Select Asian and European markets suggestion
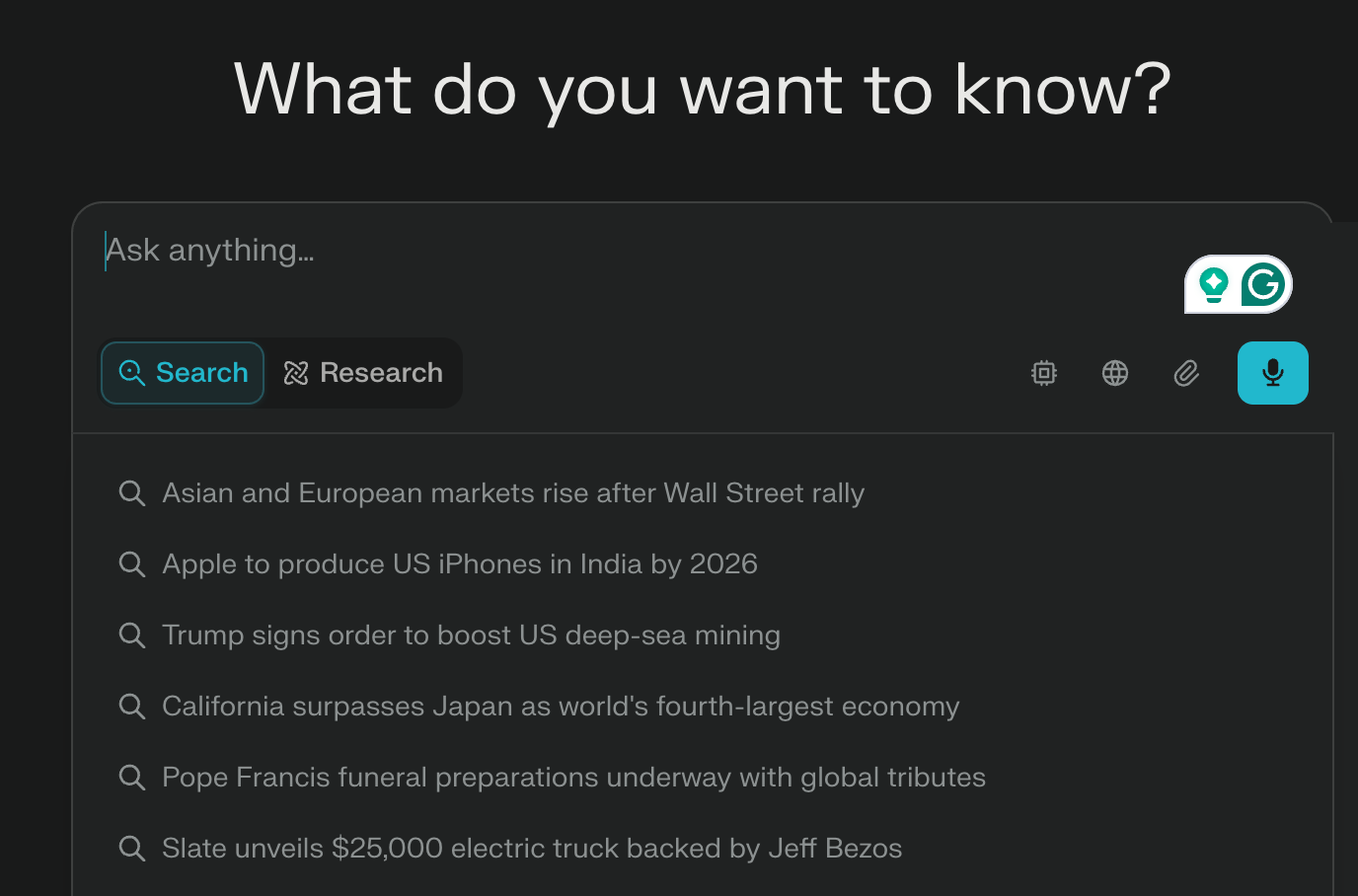The image size is (1358, 896). tap(513, 492)
